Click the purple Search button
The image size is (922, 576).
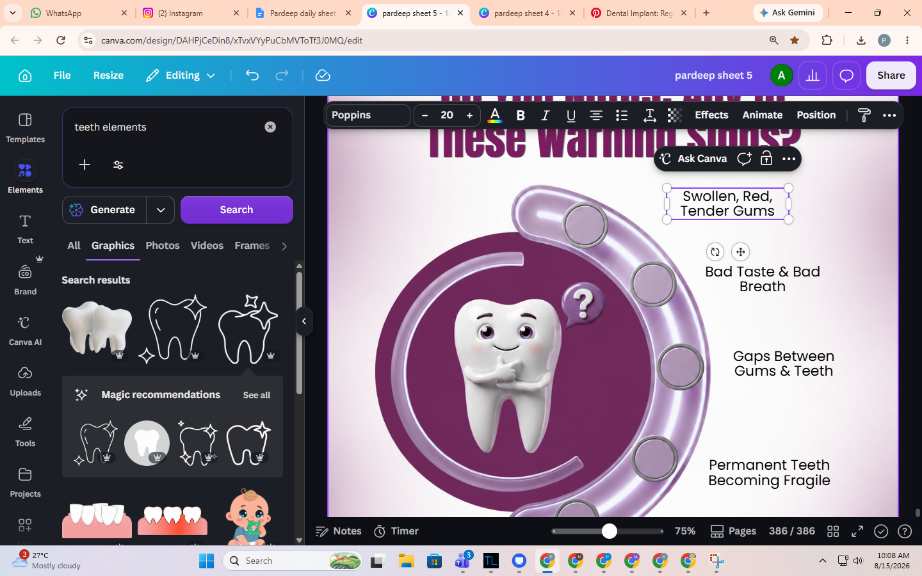(x=236, y=210)
